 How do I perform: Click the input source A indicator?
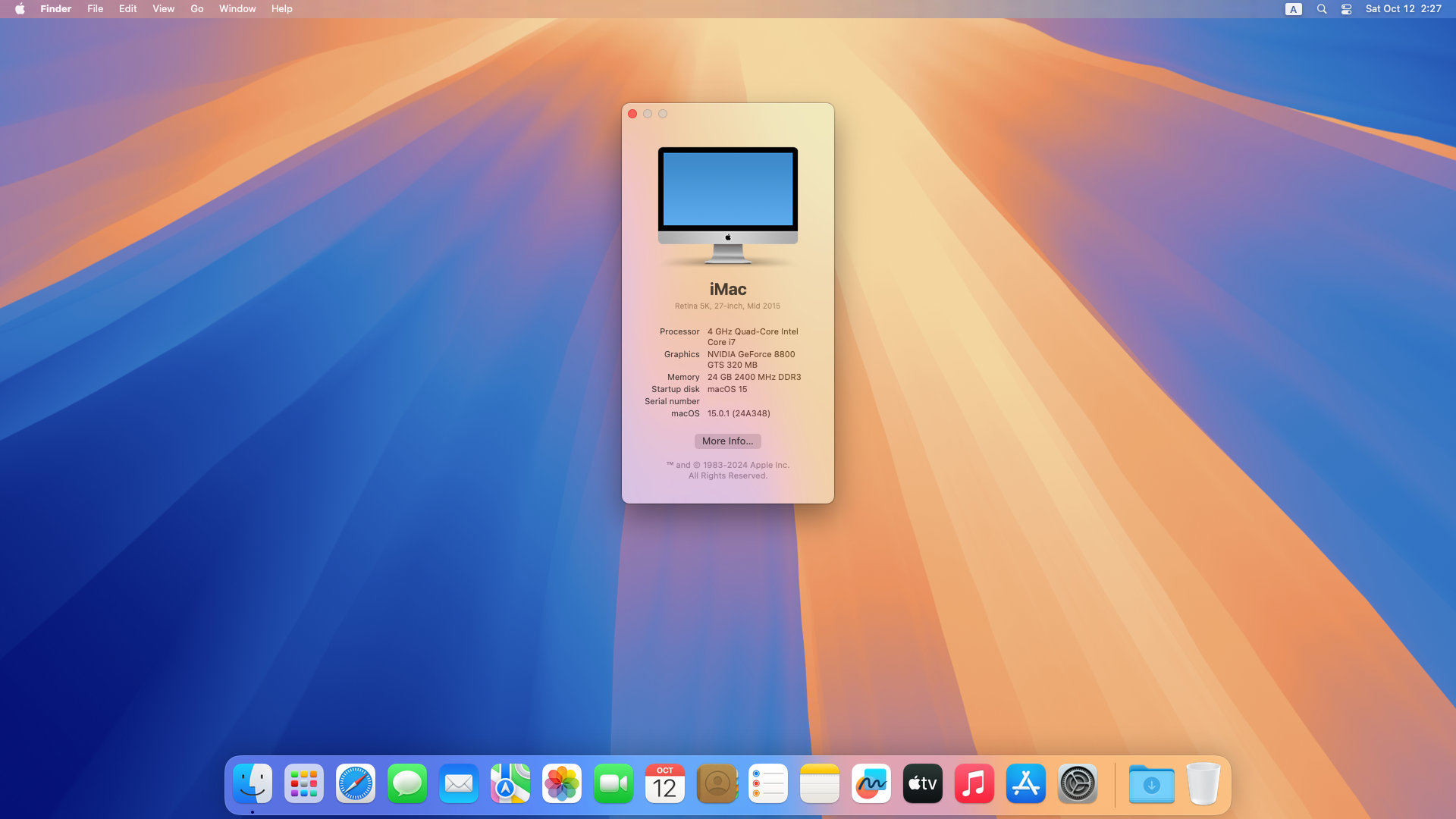[x=1294, y=9]
